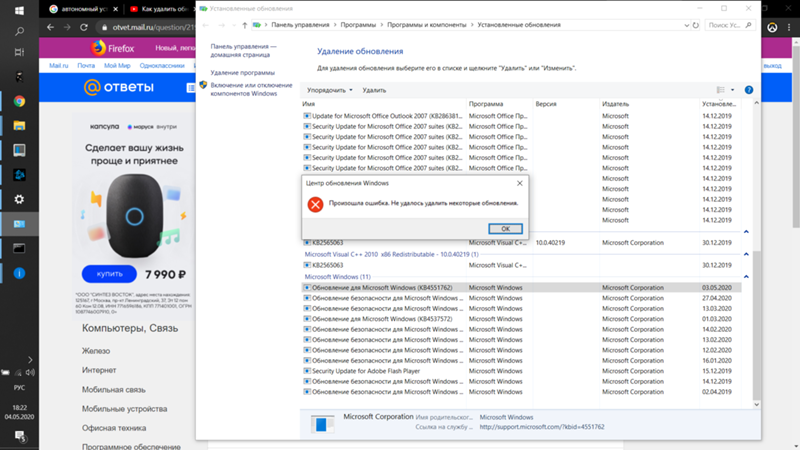The width and height of the screenshot is (800, 450).
Task: Launch Google Chrome from the taskbar
Action: click(x=19, y=101)
